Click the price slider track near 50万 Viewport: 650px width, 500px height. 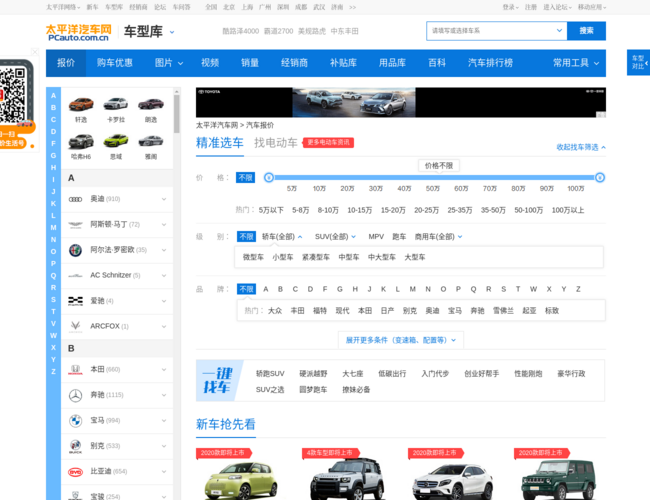click(432, 178)
